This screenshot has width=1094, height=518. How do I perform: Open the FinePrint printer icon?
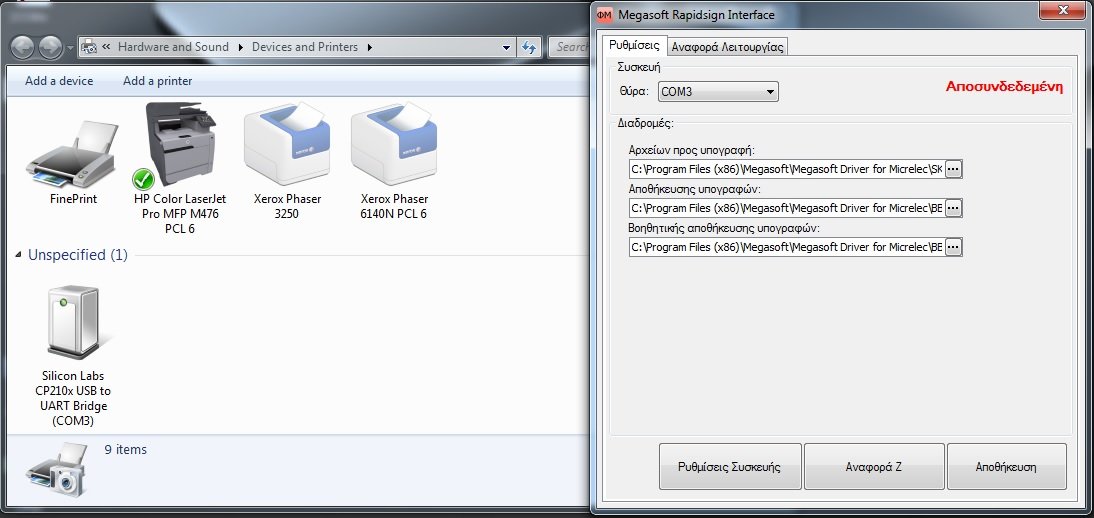click(73, 155)
